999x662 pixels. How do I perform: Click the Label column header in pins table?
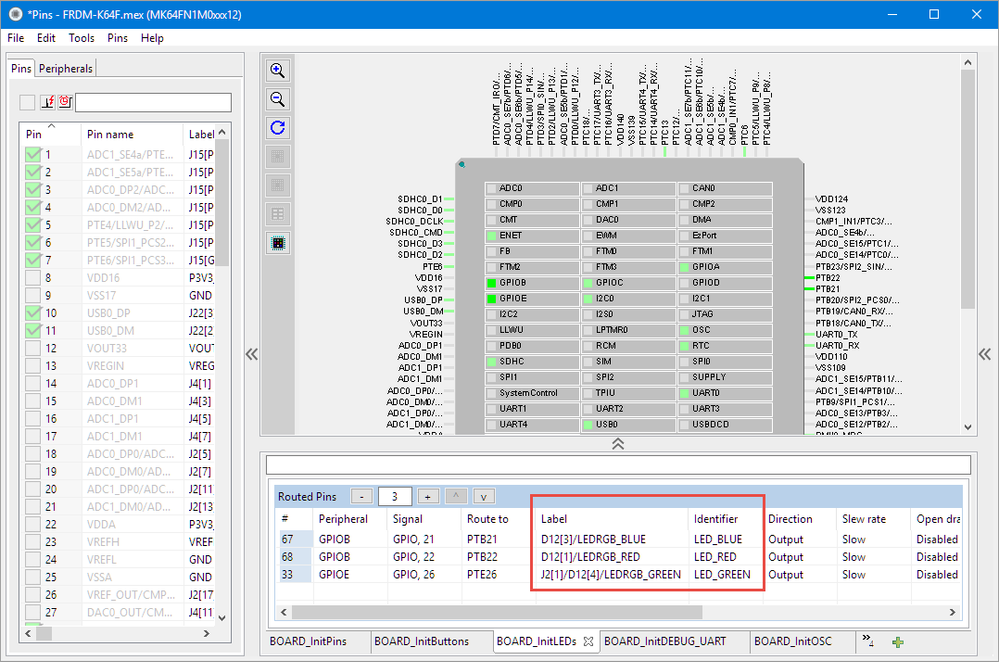pyautogui.click(x=199, y=134)
